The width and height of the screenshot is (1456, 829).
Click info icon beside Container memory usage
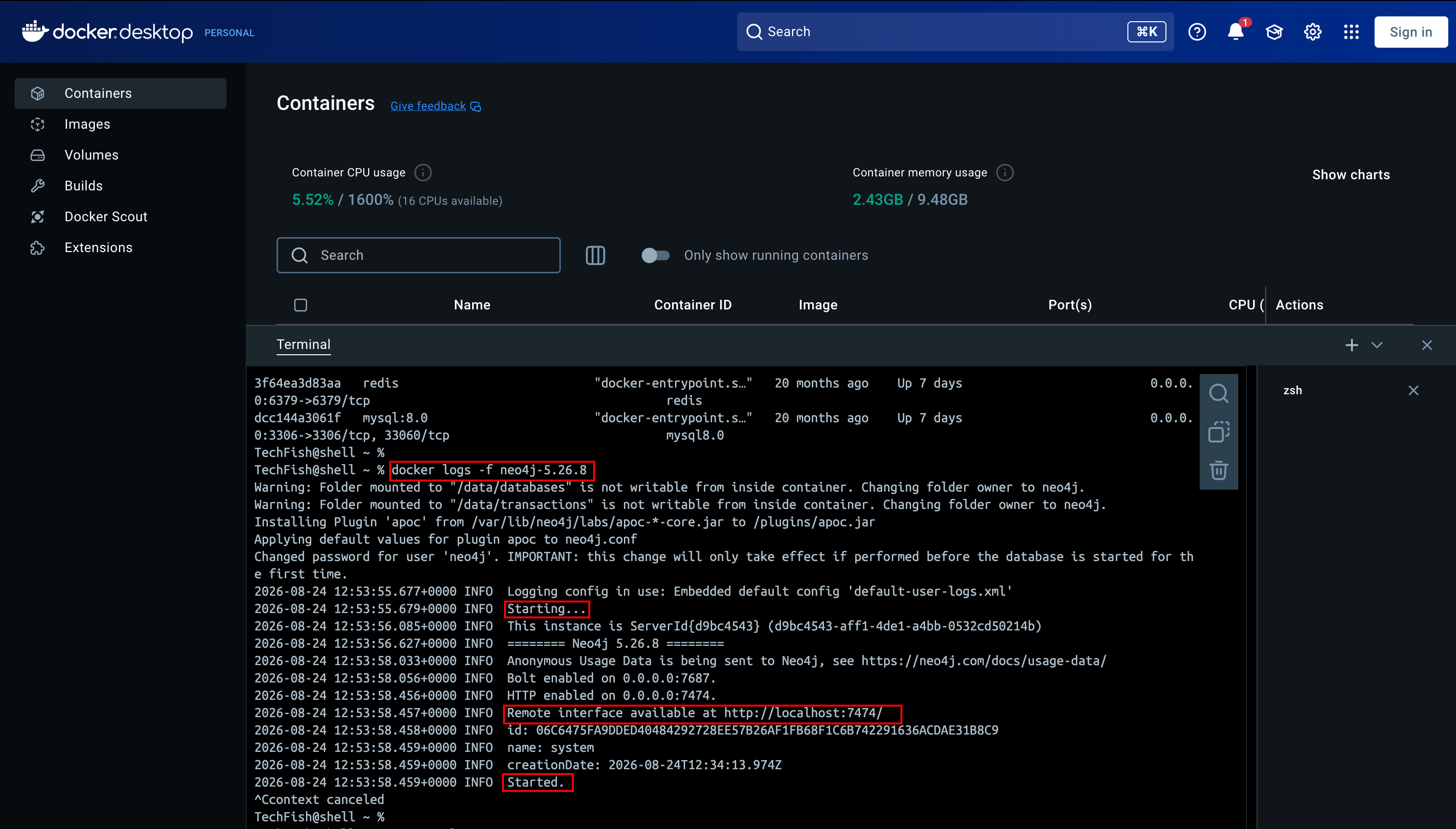(x=1005, y=173)
